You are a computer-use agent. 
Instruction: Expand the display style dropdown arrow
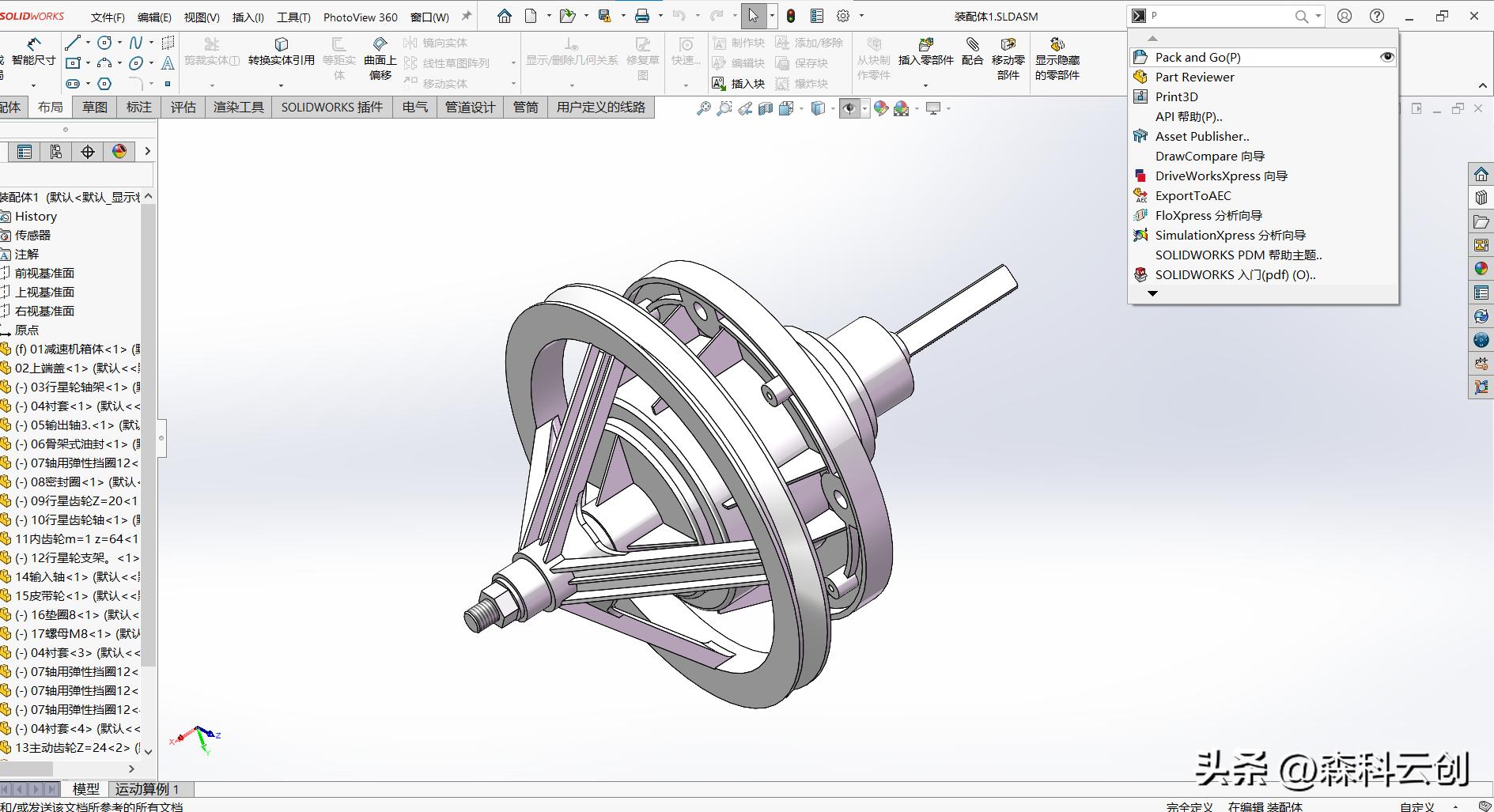click(833, 109)
